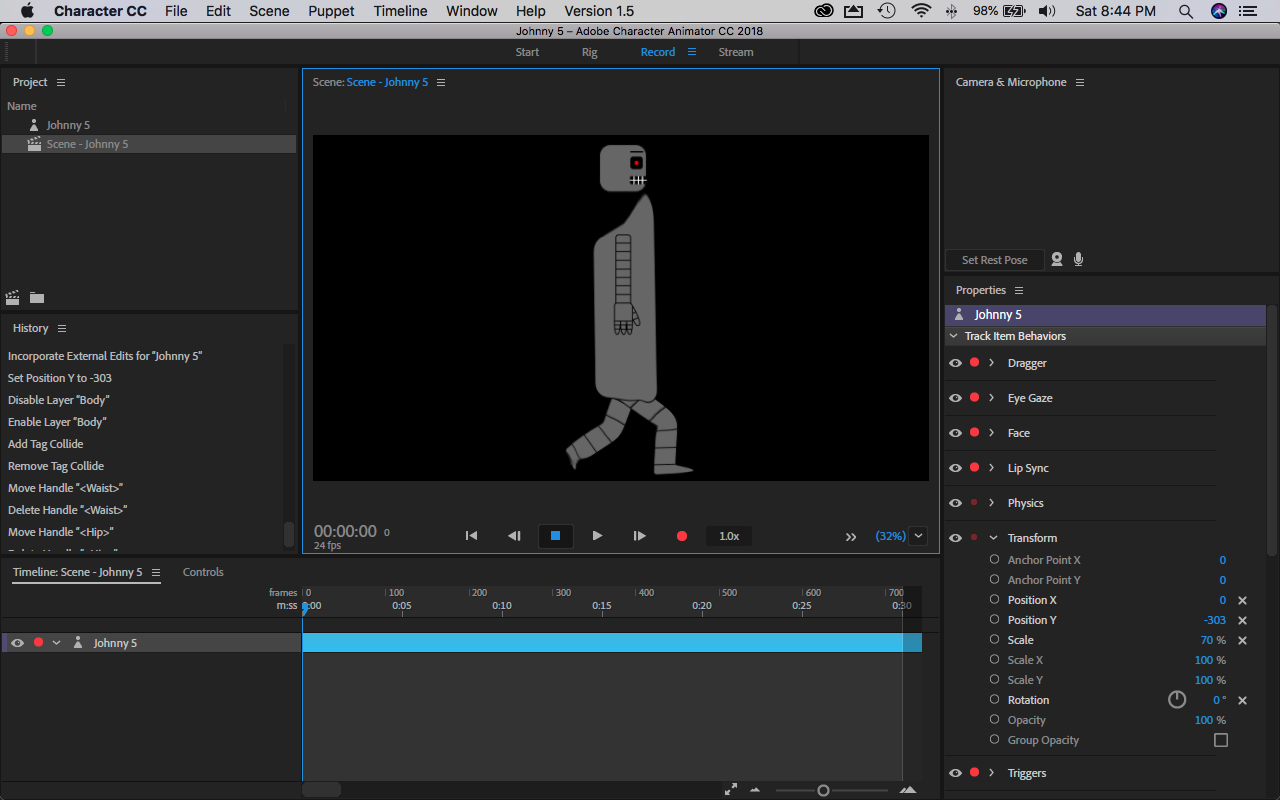Expand the Dragger behavior
This screenshot has height=800, width=1280.
click(992, 363)
